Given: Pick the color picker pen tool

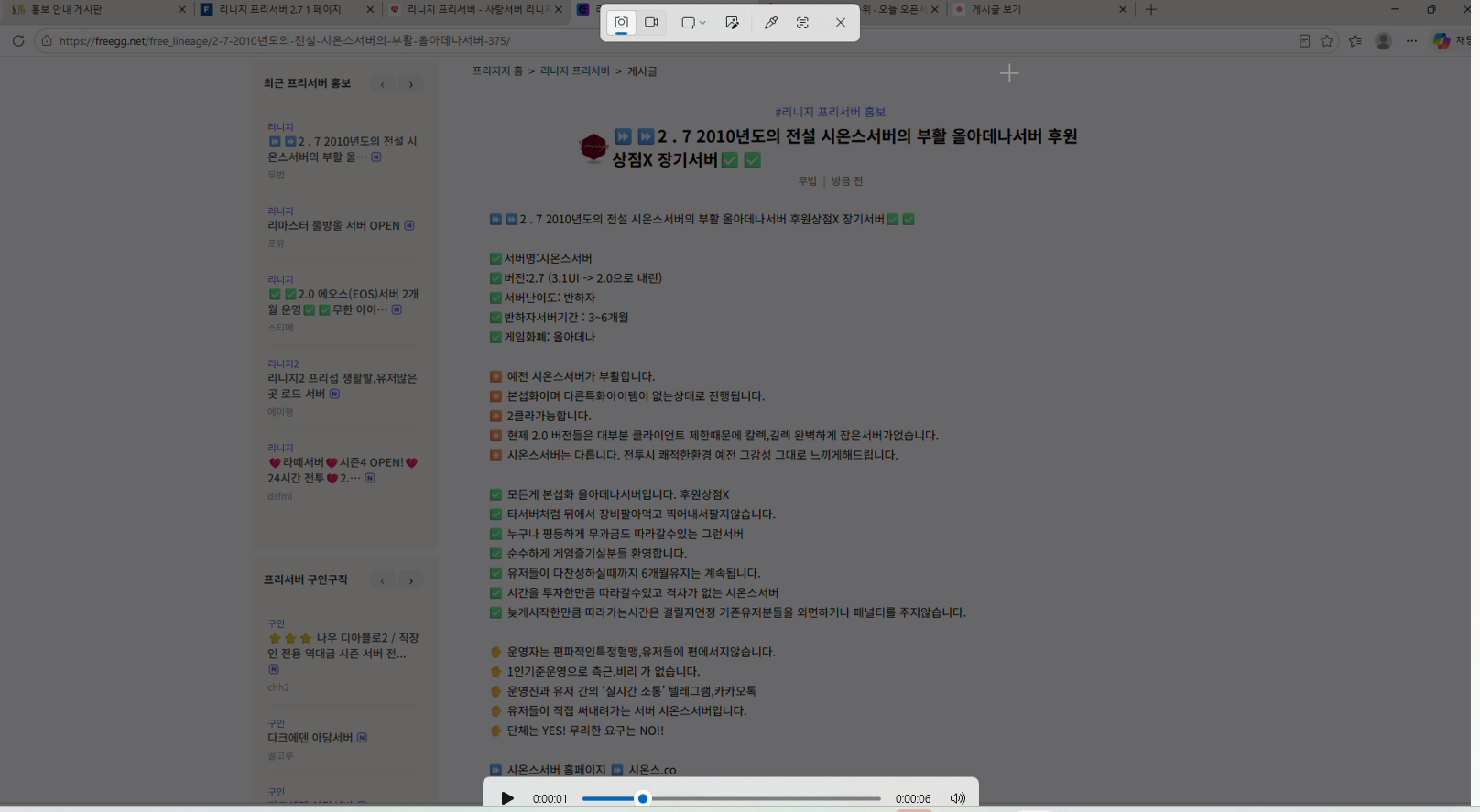Looking at the screenshot, I should (x=771, y=22).
